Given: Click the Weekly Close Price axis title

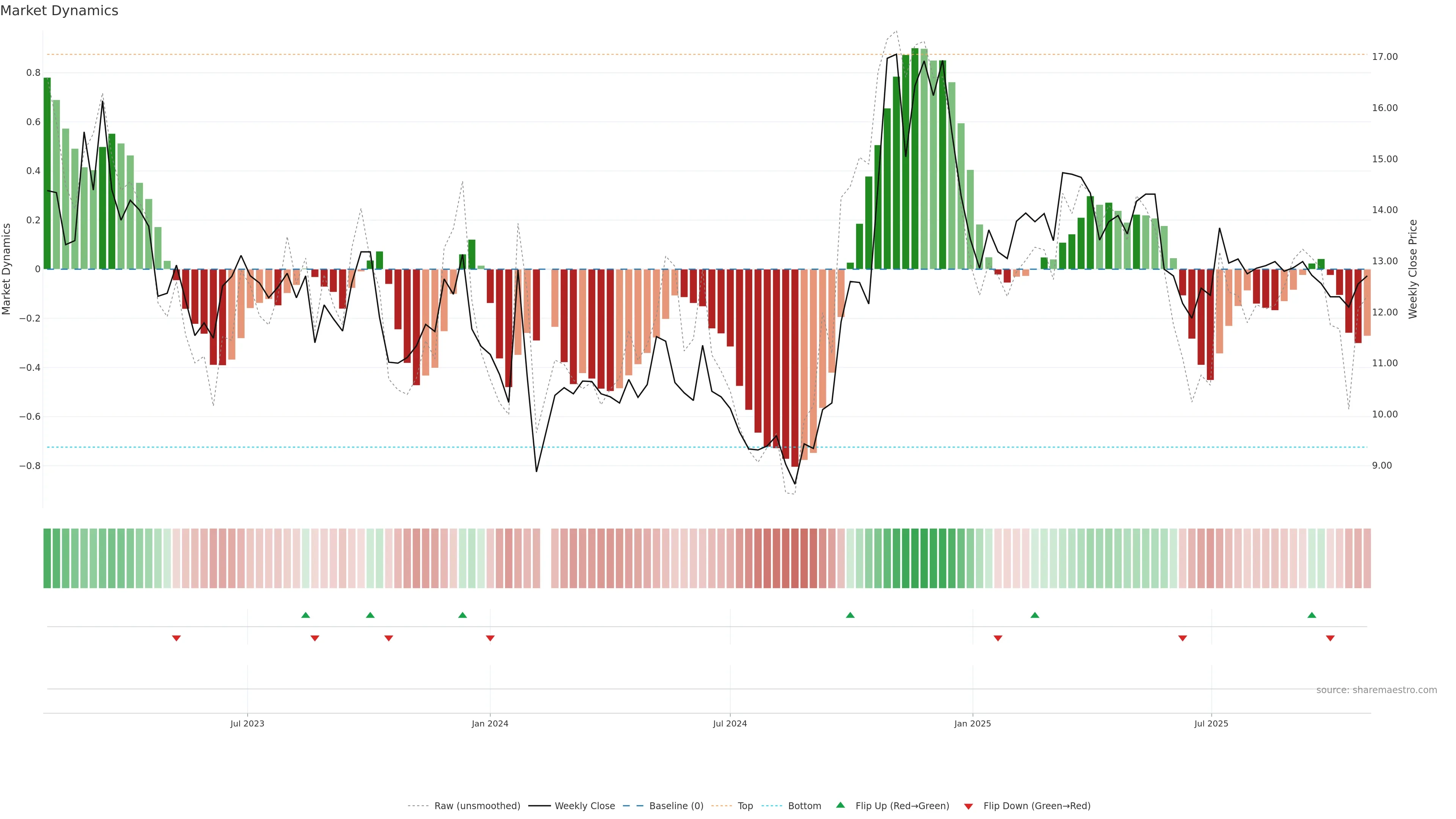Looking at the screenshot, I should (x=1413, y=269).
